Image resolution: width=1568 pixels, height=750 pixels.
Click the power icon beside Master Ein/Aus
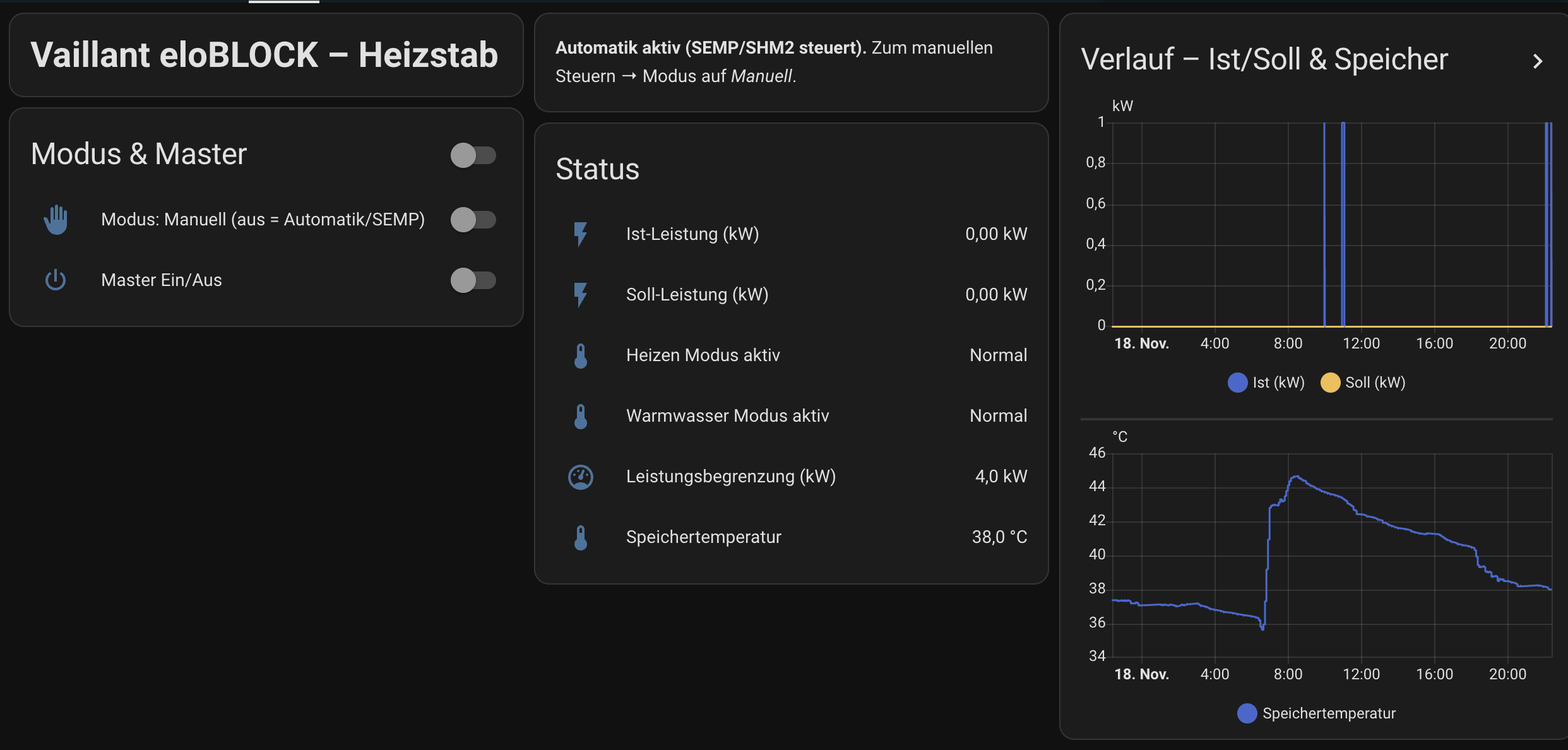56,280
